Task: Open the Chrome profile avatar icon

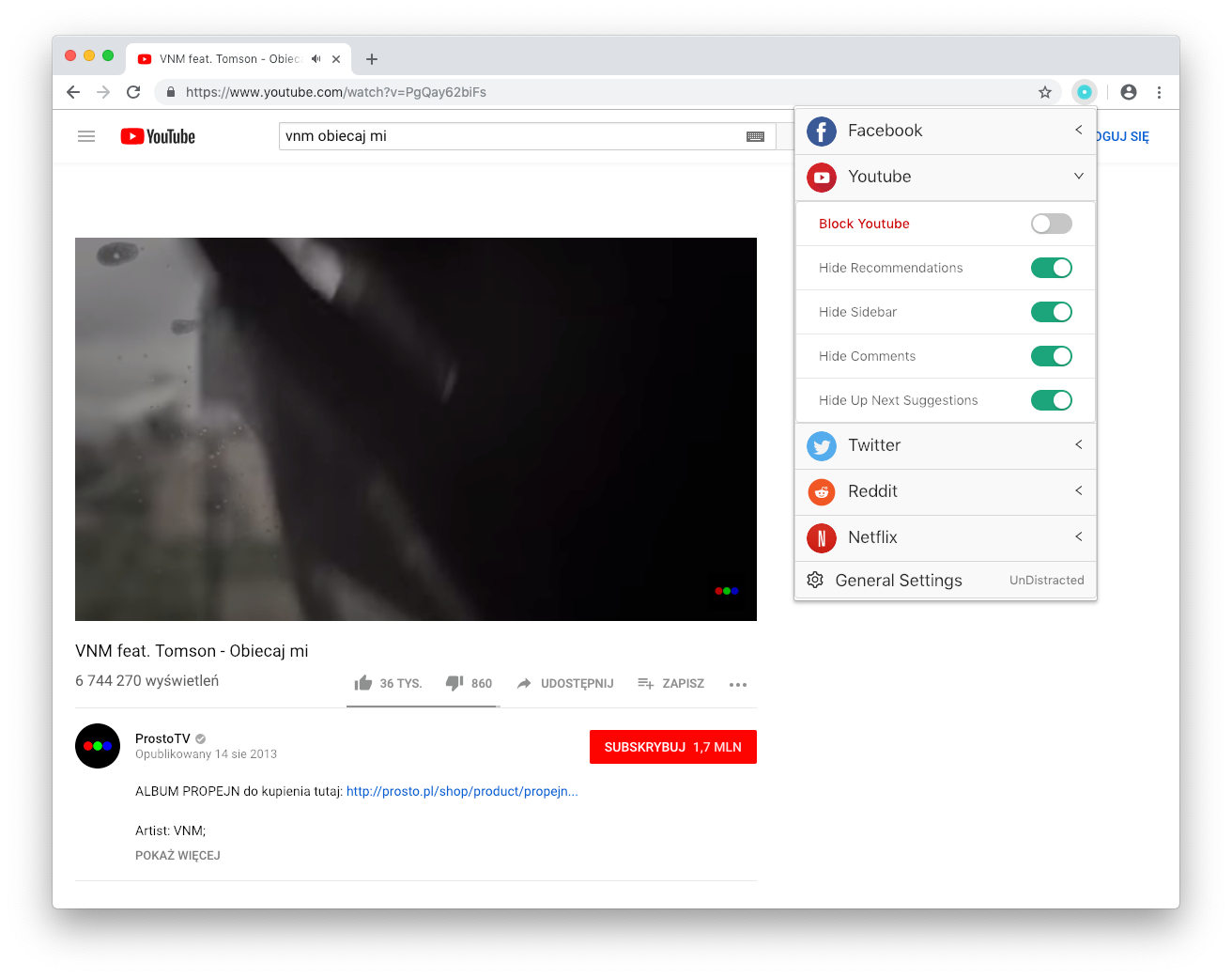Action: pos(1129,92)
